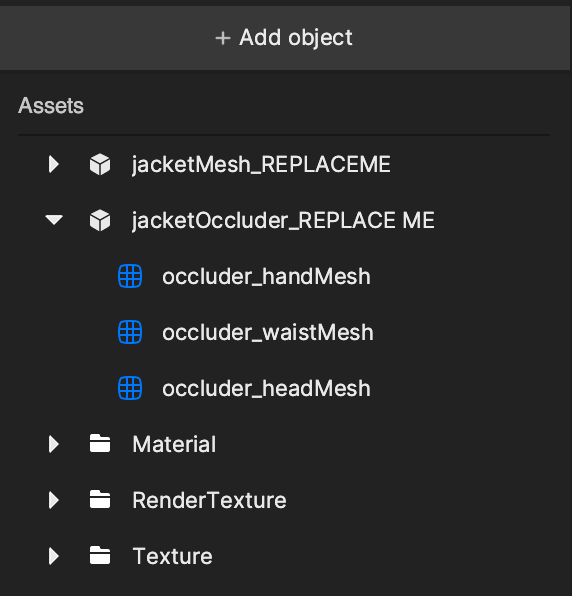
Task: Select the jacketOccluder_REPLACE ME label
Action: pos(283,220)
